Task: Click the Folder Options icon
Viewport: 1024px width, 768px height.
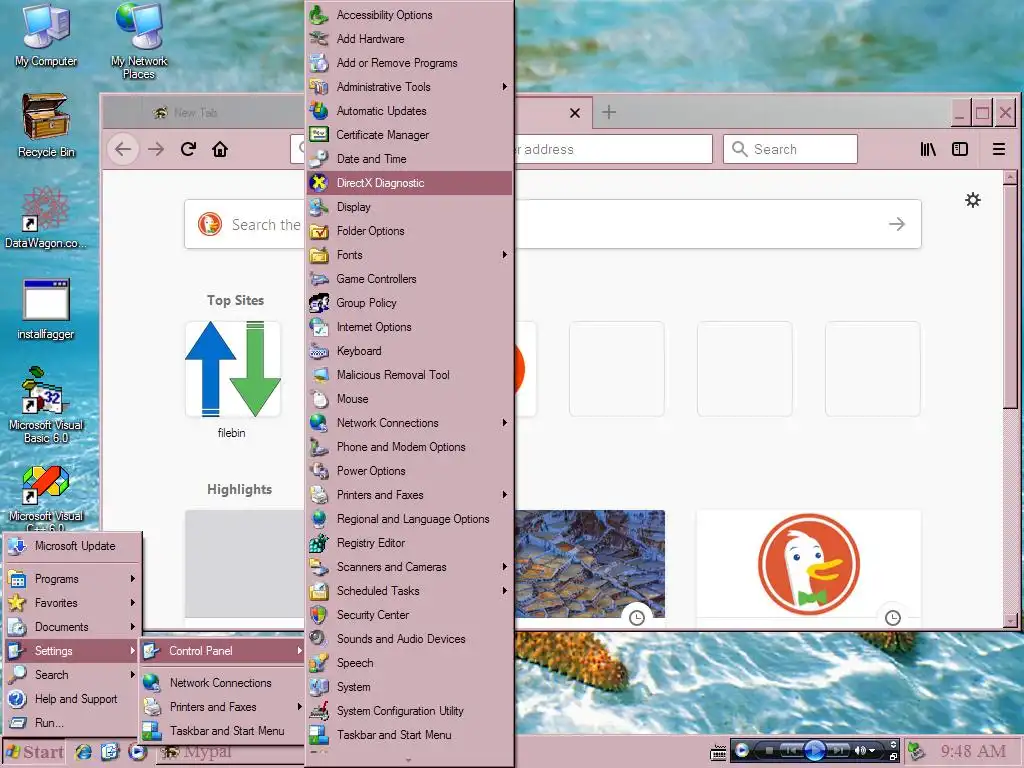Action: point(319,231)
